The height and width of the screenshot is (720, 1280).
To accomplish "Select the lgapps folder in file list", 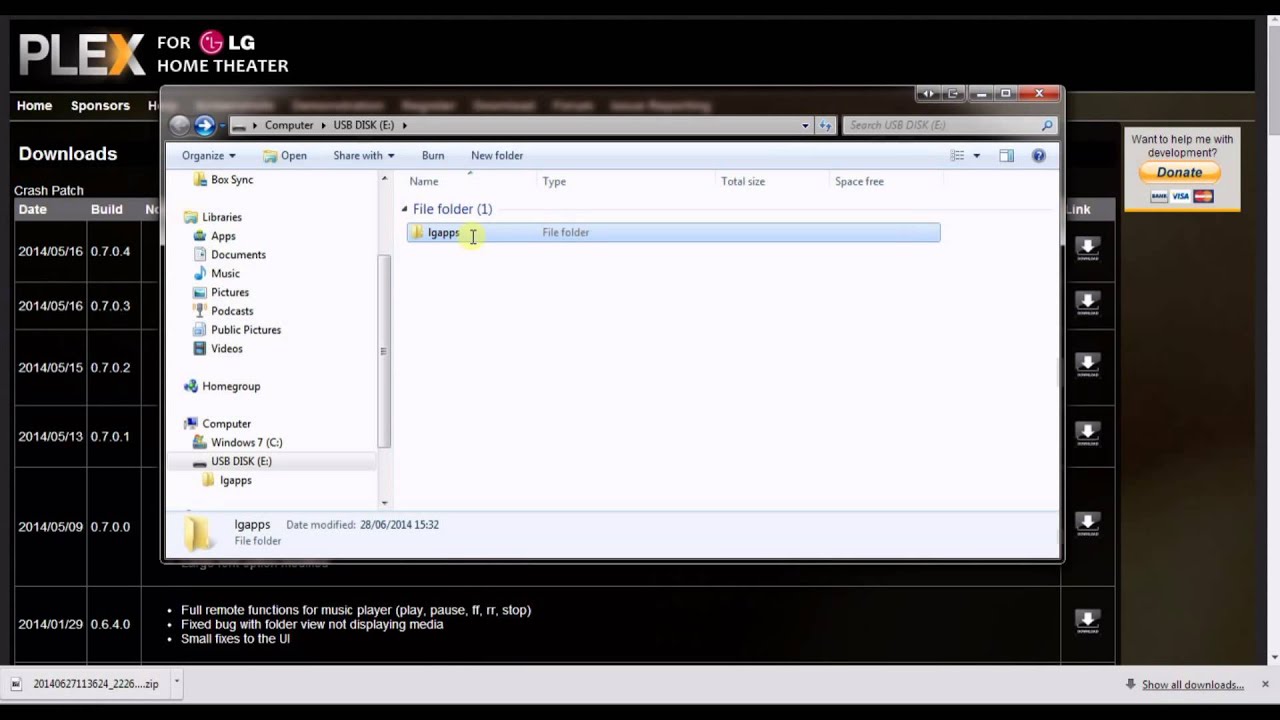I will point(673,232).
